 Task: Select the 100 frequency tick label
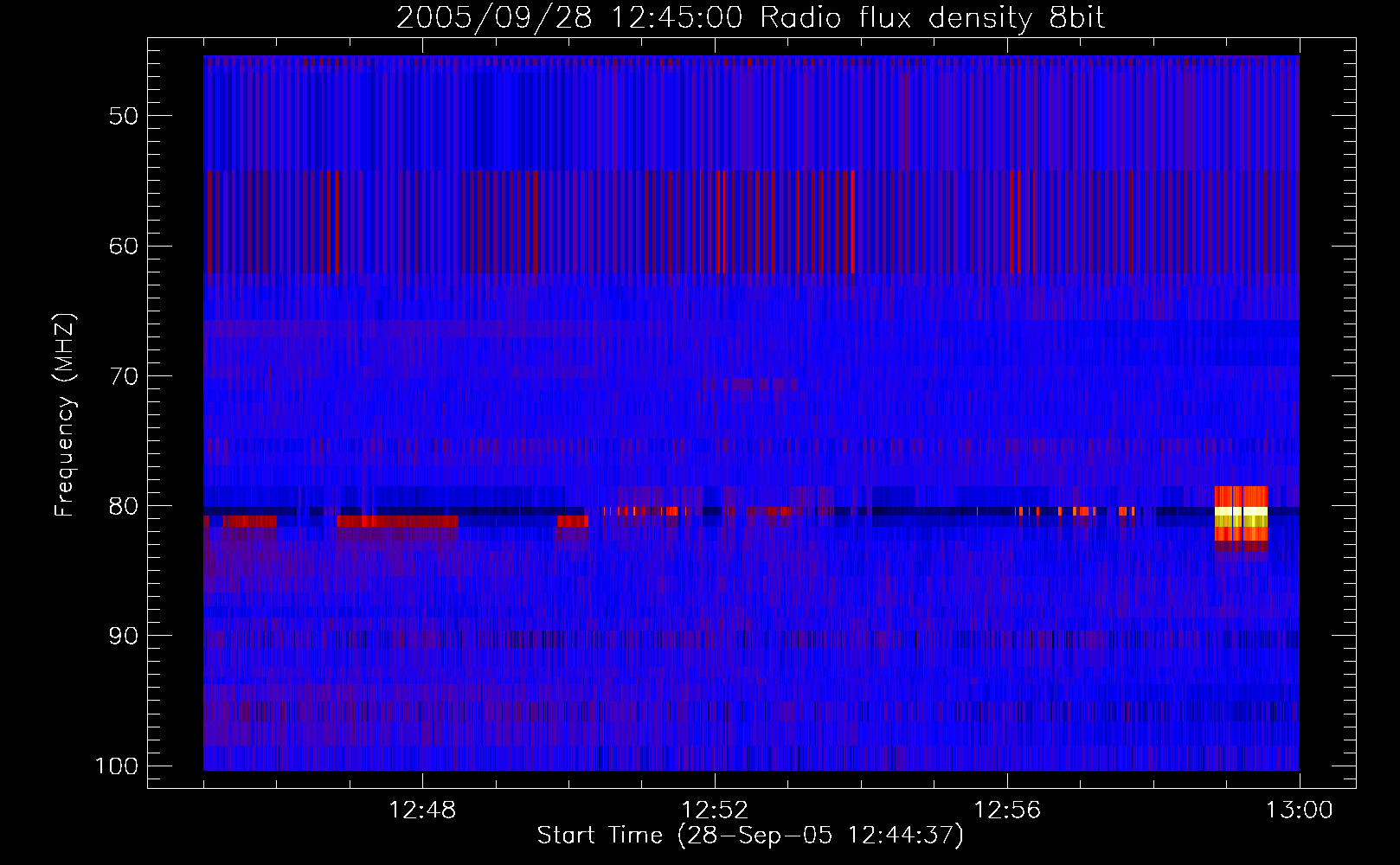(x=116, y=766)
